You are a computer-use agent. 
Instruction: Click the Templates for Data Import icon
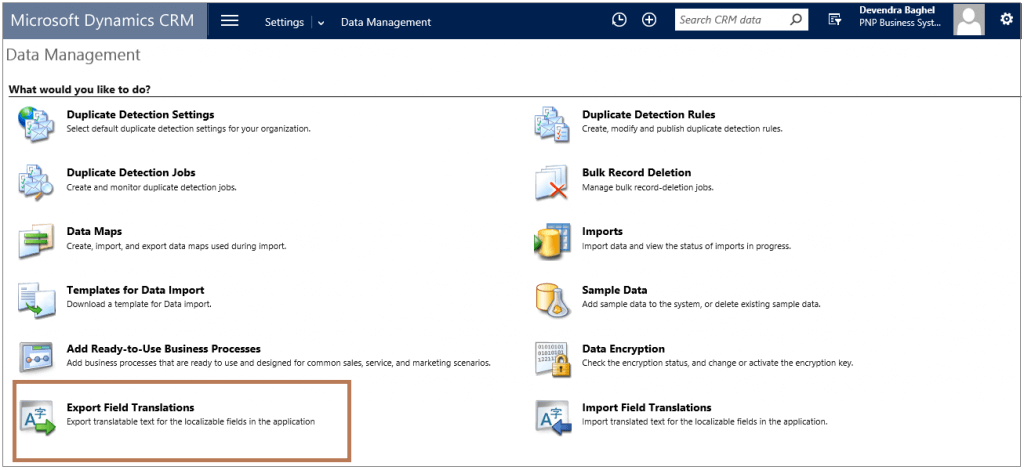click(x=37, y=300)
